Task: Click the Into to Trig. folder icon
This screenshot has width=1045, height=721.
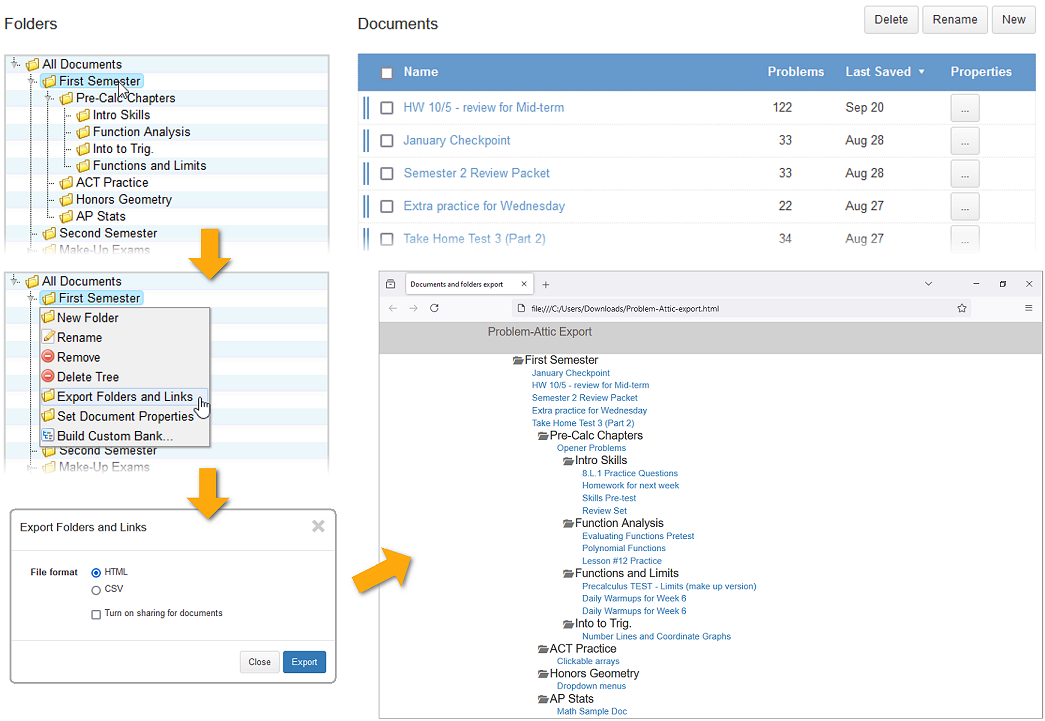Action: (83, 149)
